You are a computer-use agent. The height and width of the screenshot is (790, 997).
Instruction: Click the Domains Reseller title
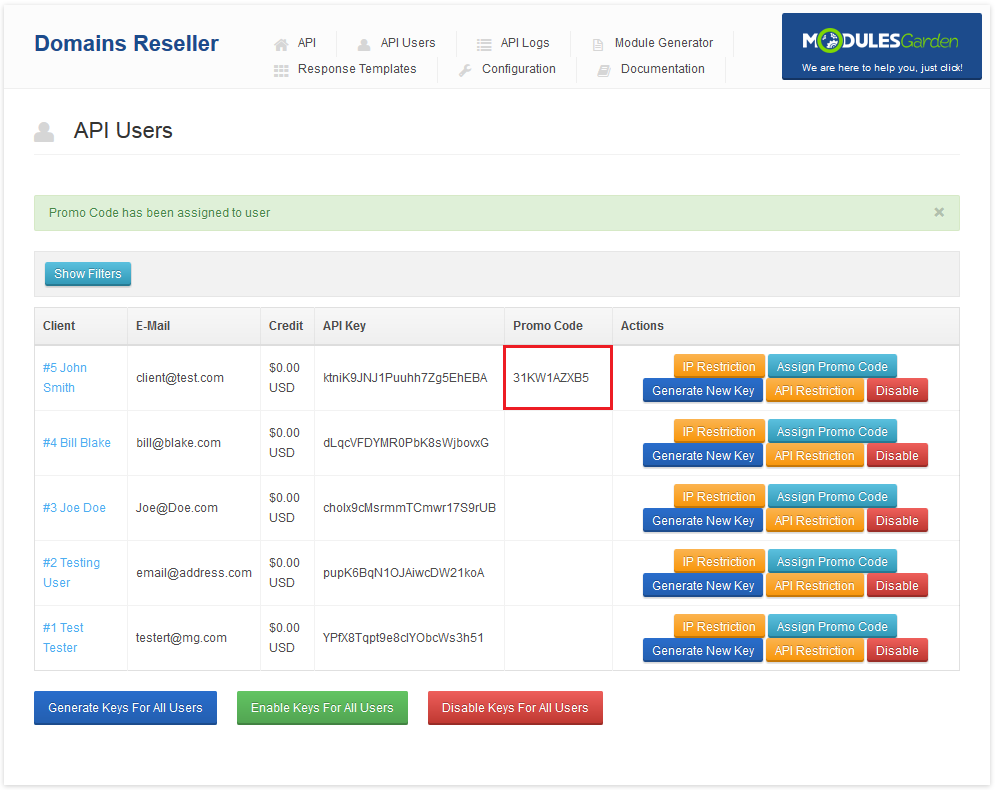click(x=127, y=43)
